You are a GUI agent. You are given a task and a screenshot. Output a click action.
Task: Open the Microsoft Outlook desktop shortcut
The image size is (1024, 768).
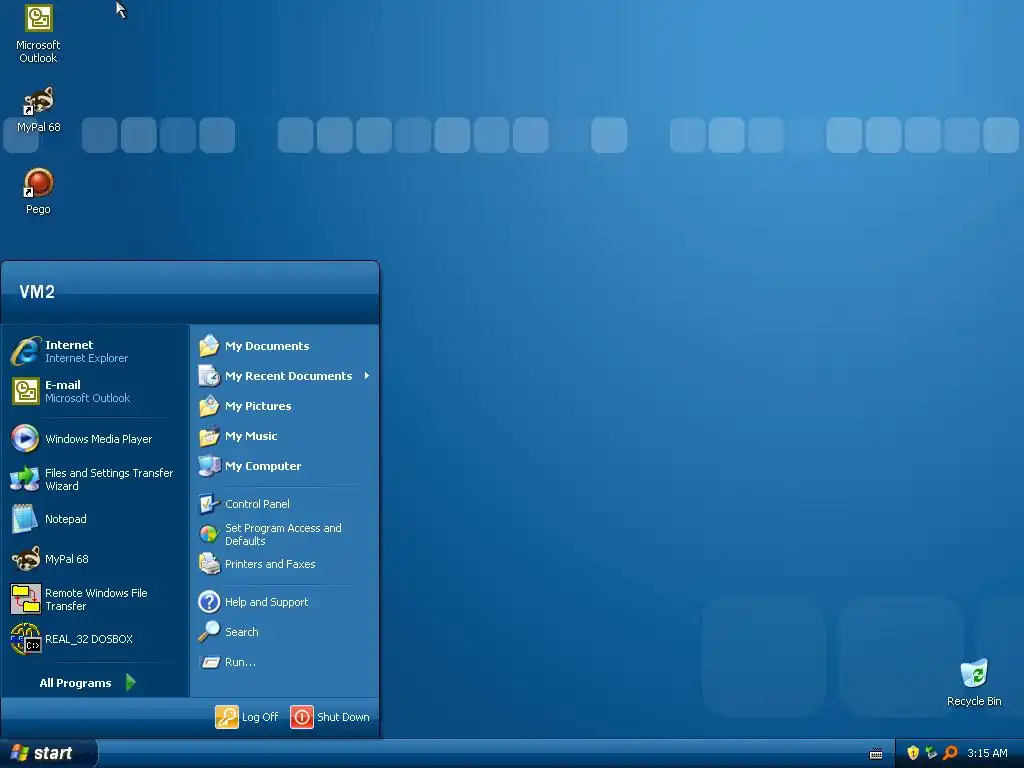point(38,34)
